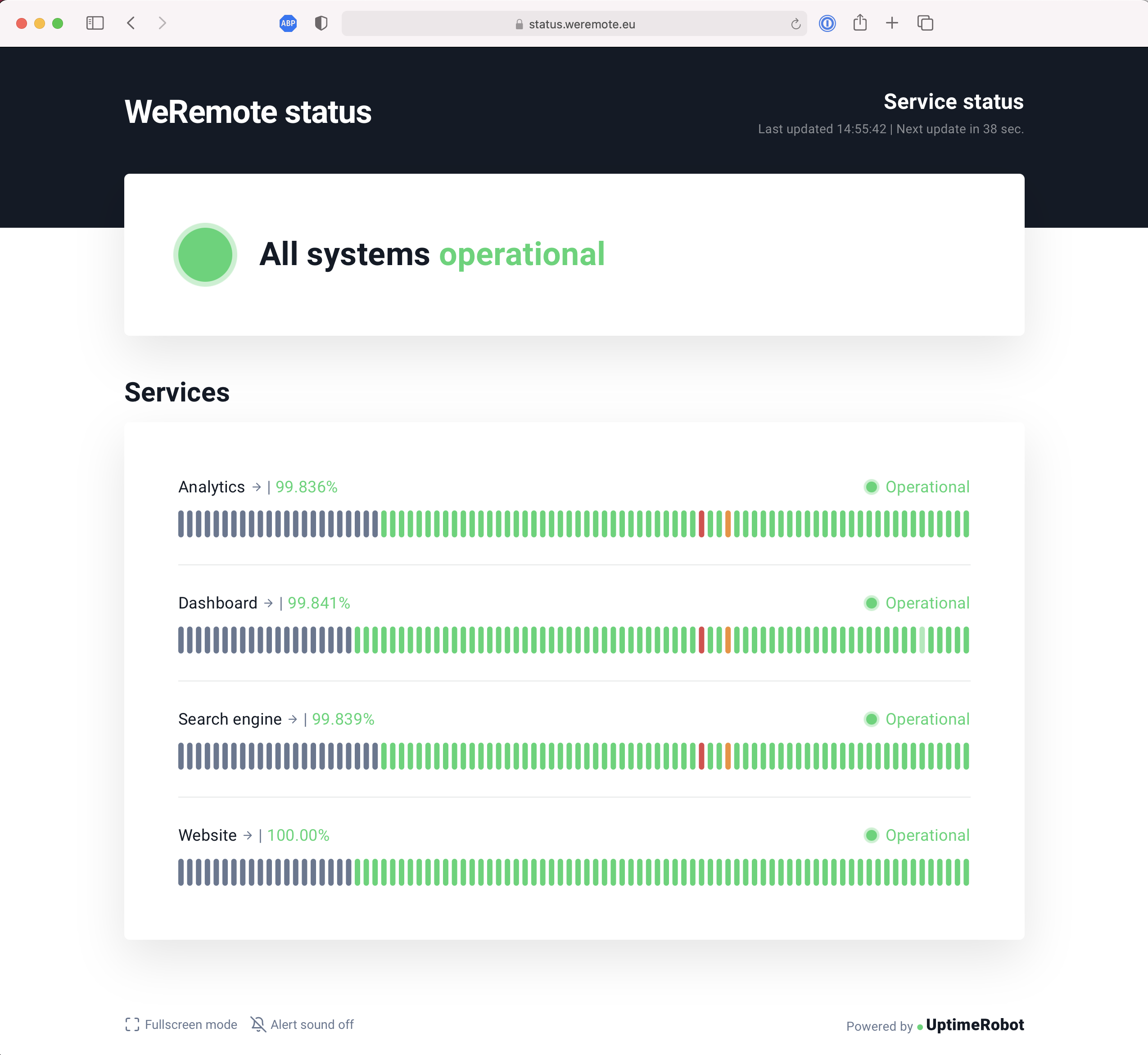1148x1055 pixels.
Task: Enter Fullscreen mode
Action: 181,1024
